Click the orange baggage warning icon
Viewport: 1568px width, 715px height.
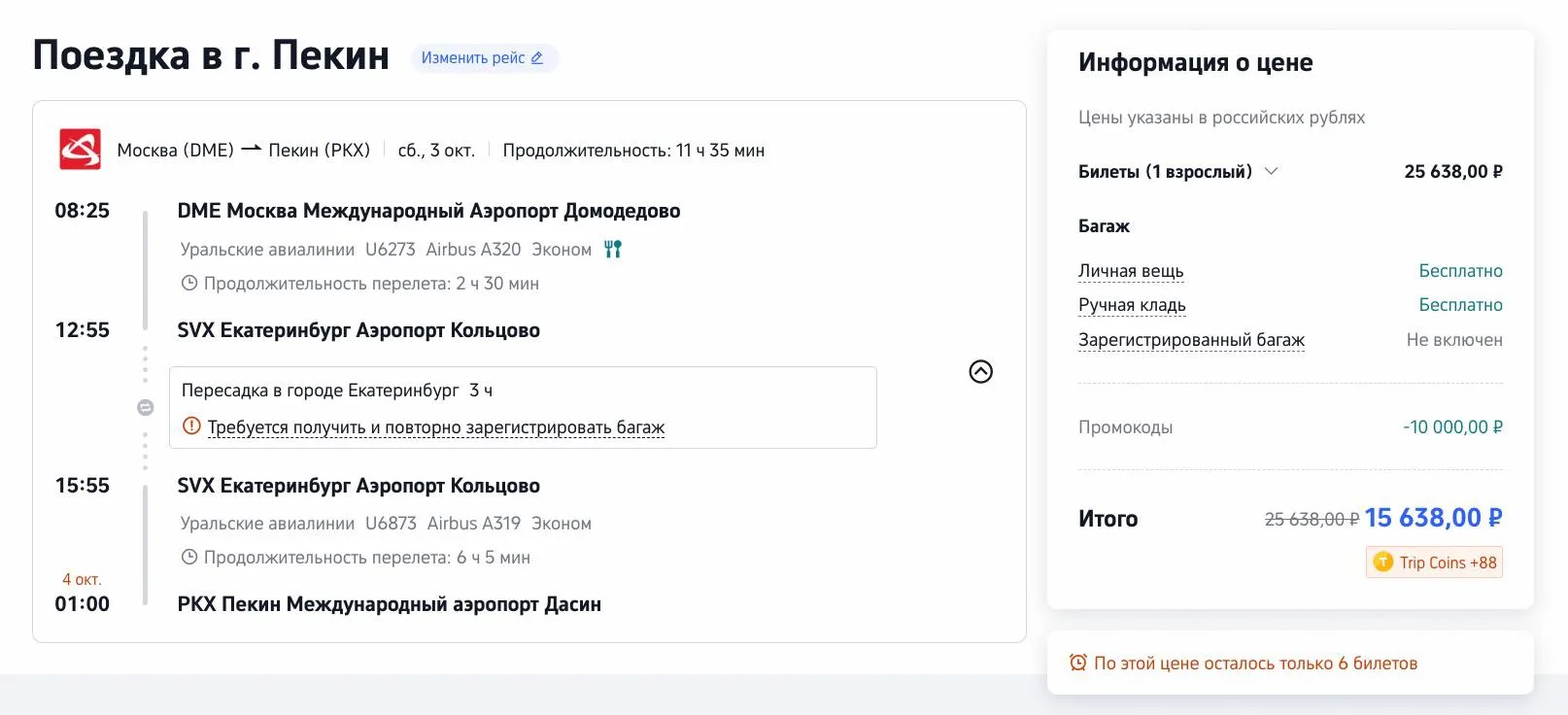click(191, 426)
